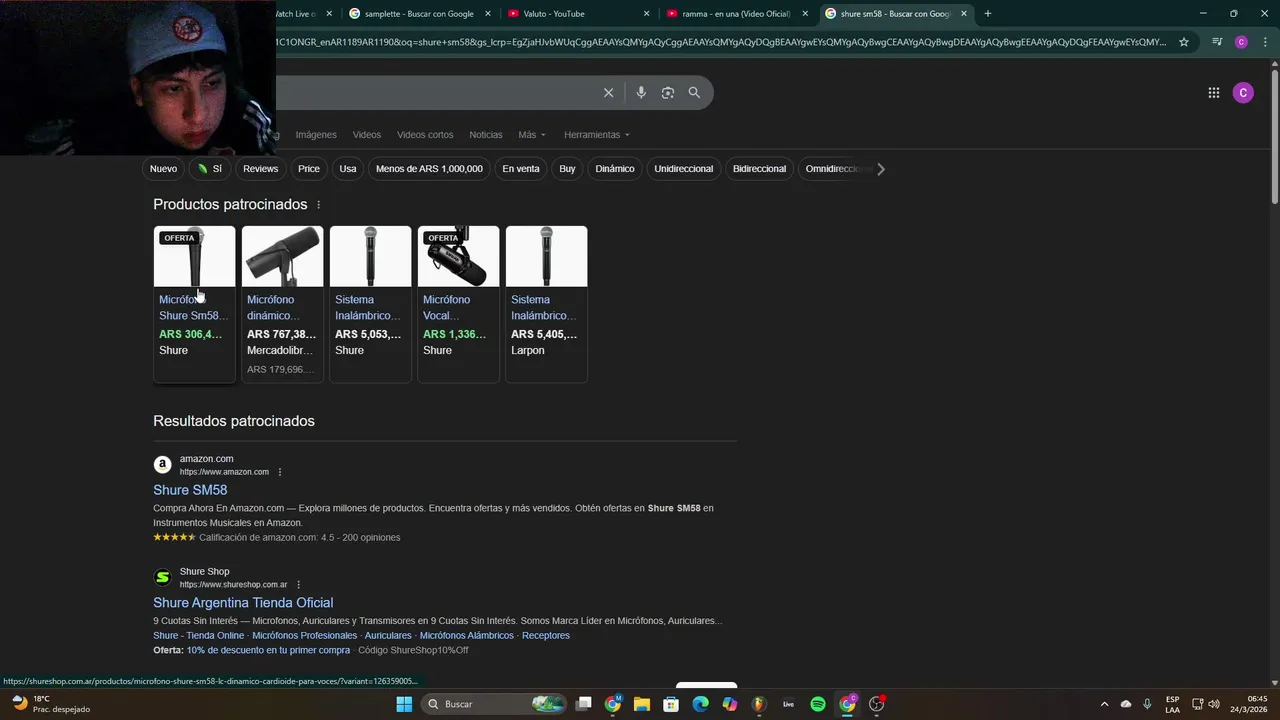
Task: Open Sistema Inalámbrico Larpon product image
Action: point(546,256)
